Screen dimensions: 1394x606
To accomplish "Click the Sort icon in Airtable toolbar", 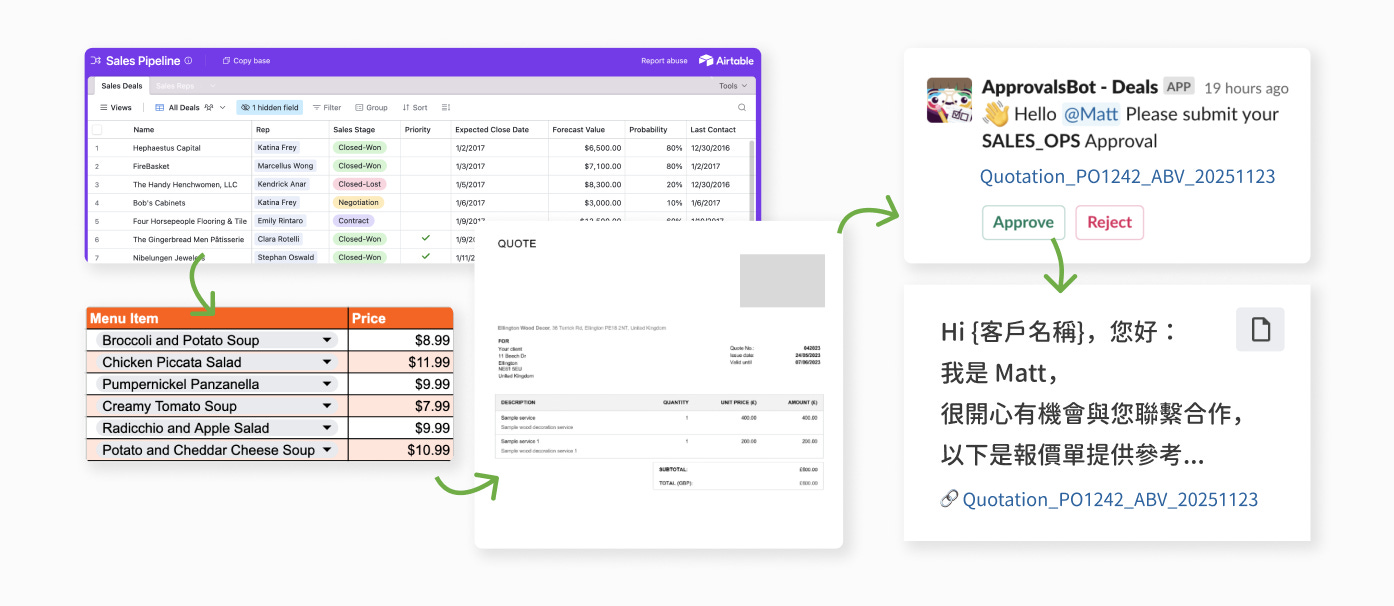I will pos(414,107).
